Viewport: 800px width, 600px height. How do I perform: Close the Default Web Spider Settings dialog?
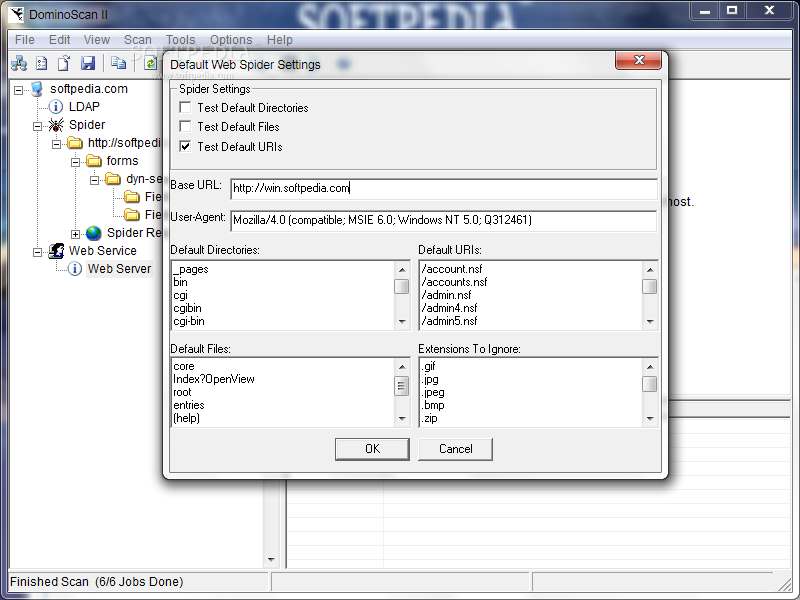639,60
